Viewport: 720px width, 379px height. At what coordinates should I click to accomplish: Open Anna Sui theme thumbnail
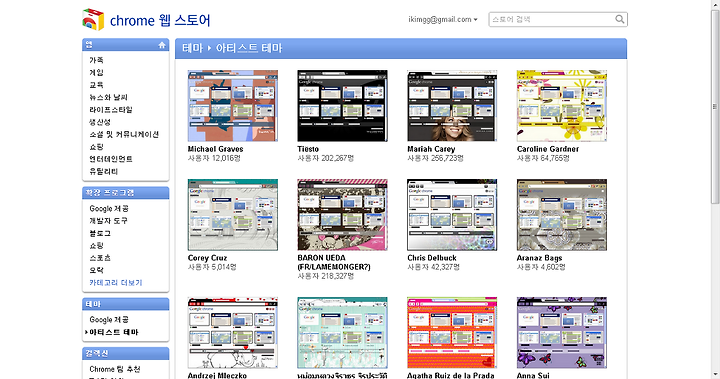(x=562, y=333)
